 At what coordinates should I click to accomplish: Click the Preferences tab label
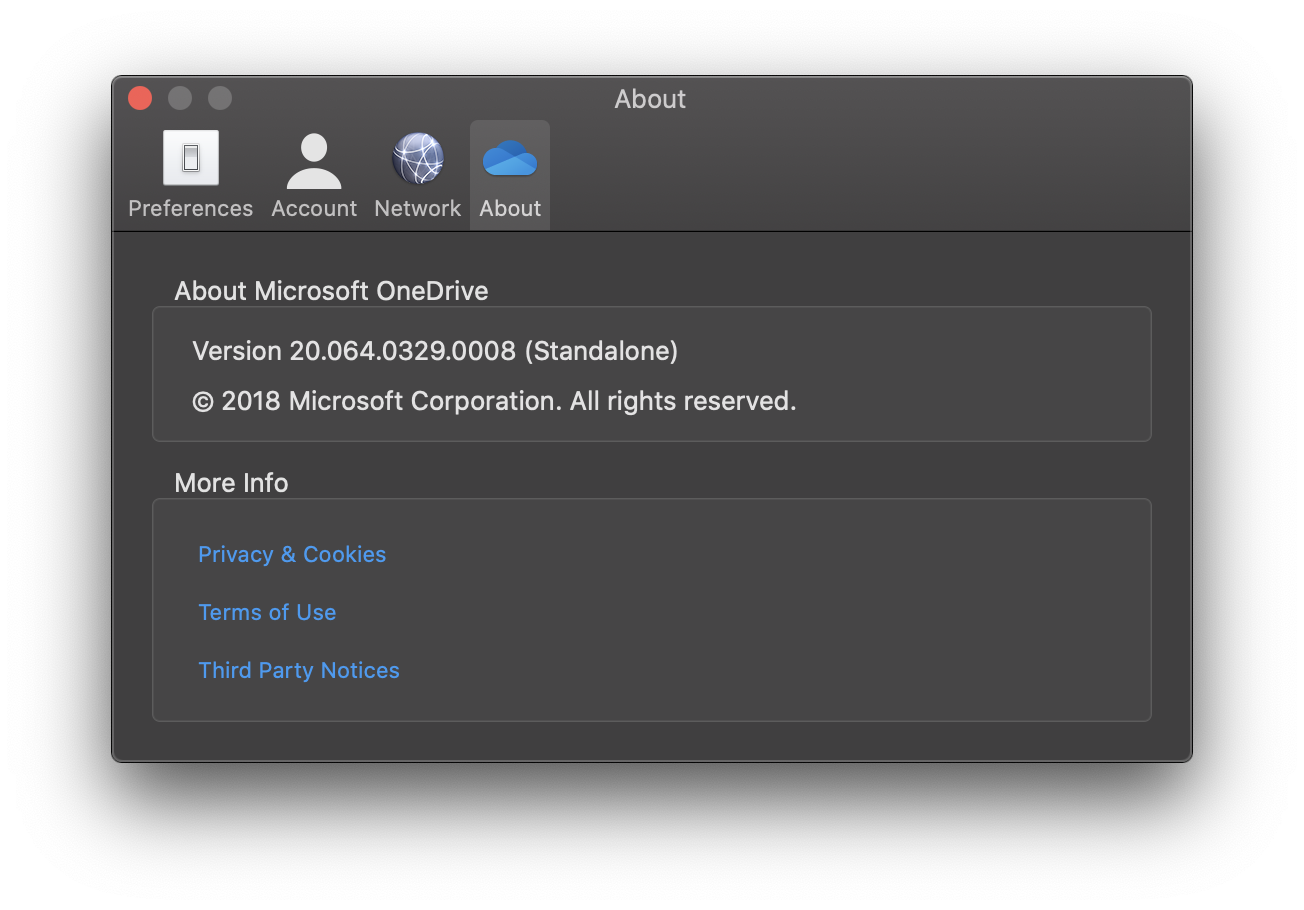click(190, 208)
